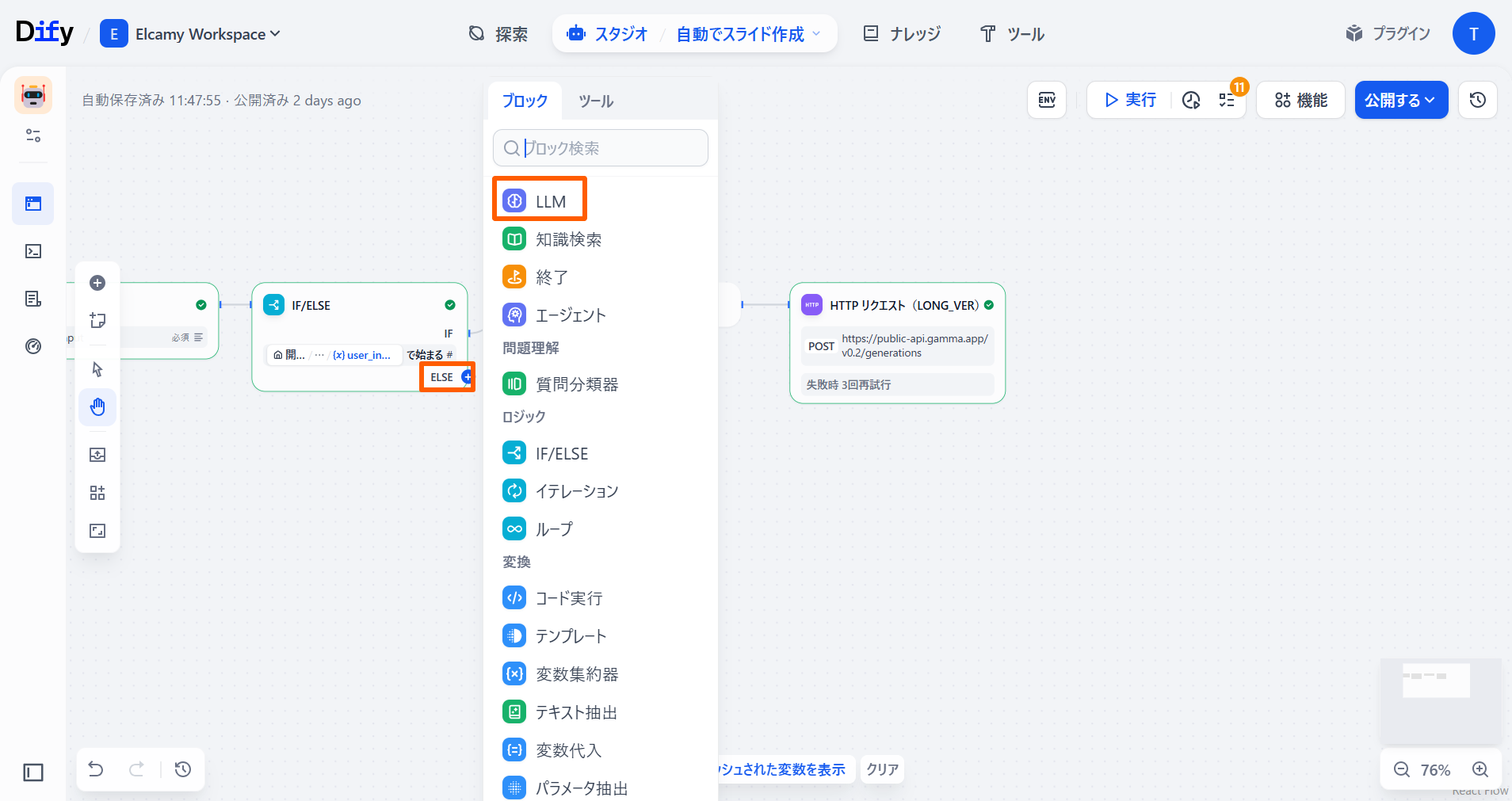Click the ENV environment variables icon
Image resolution: width=1512 pixels, height=801 pixels.
pyautogui.click(x=1046, y=100)
